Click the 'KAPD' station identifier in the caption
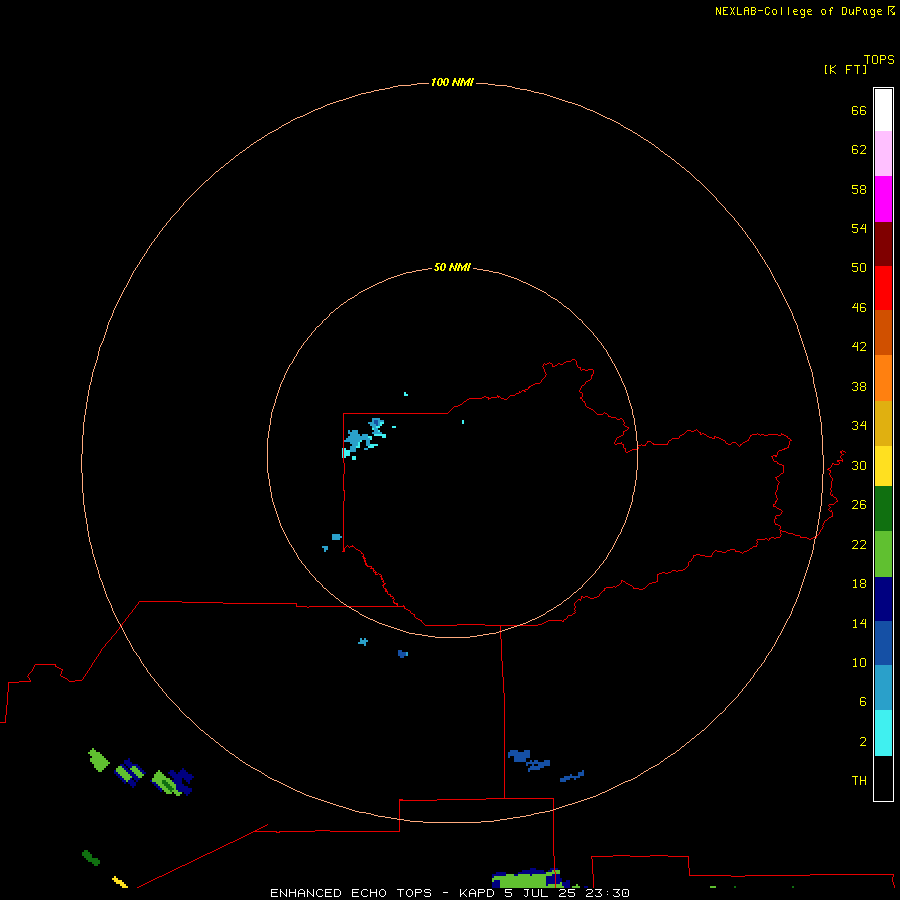Viewport: 900px width, 900px height. point(476,893)
